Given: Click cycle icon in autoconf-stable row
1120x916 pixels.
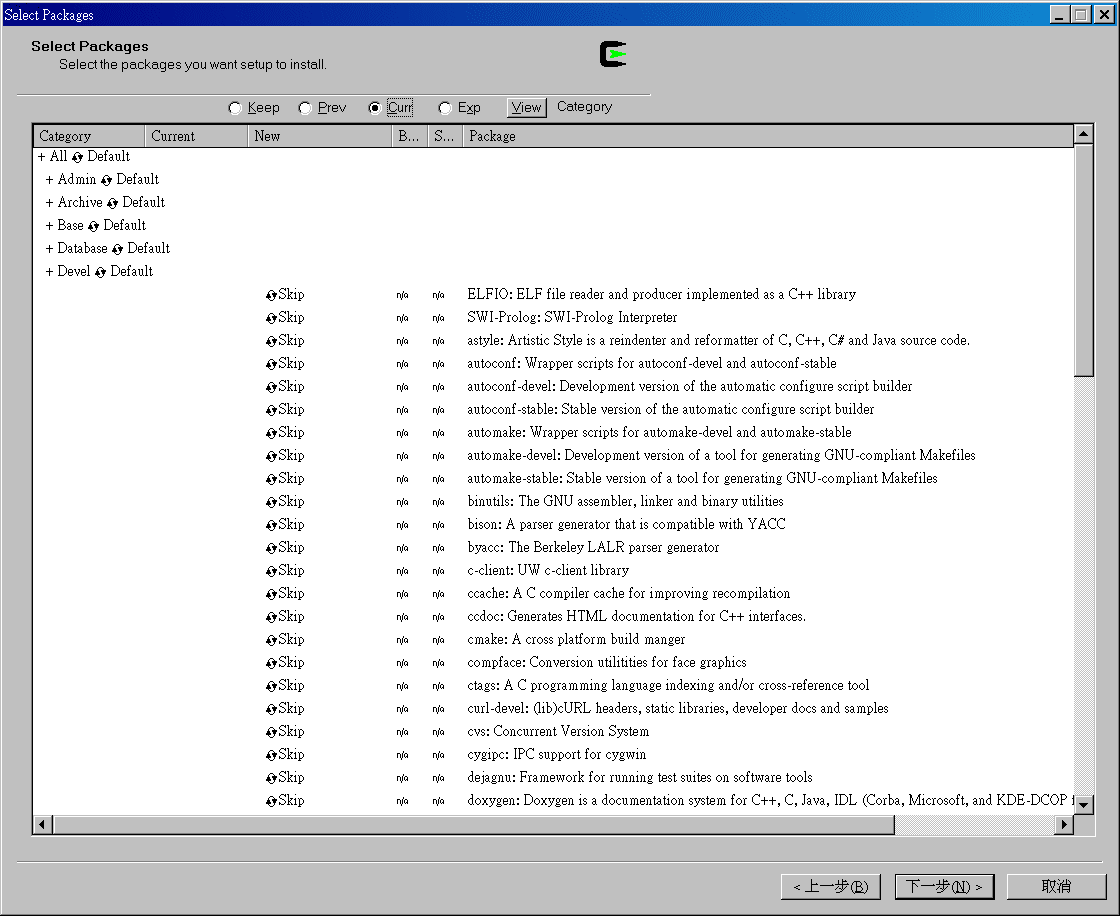Looking at the screenshot, I should [x=271, y=410].
